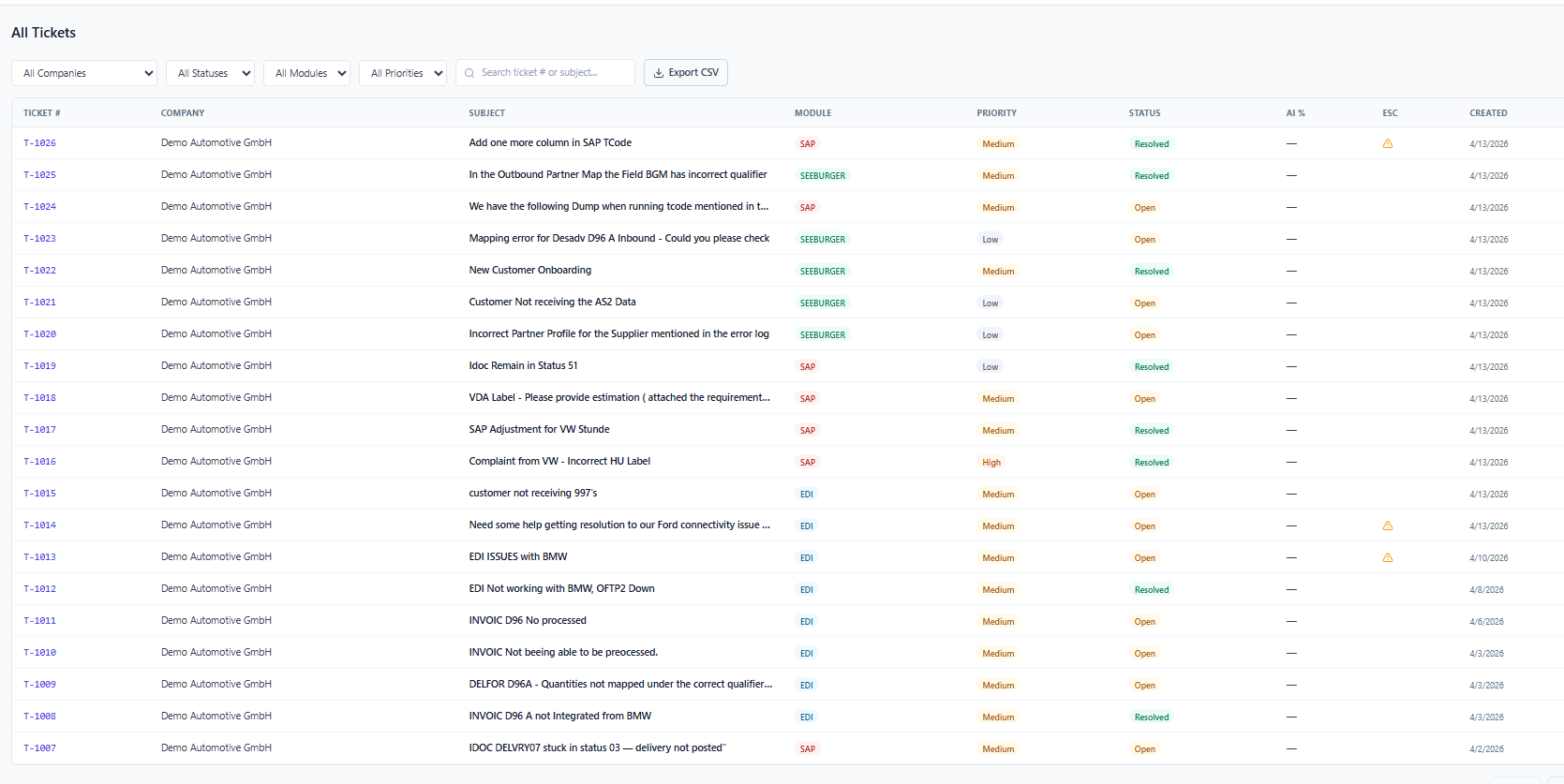1564x784 pixels.
Task: Click the escalation warning icon for T-1014
Action: [x=1388, y=525]
